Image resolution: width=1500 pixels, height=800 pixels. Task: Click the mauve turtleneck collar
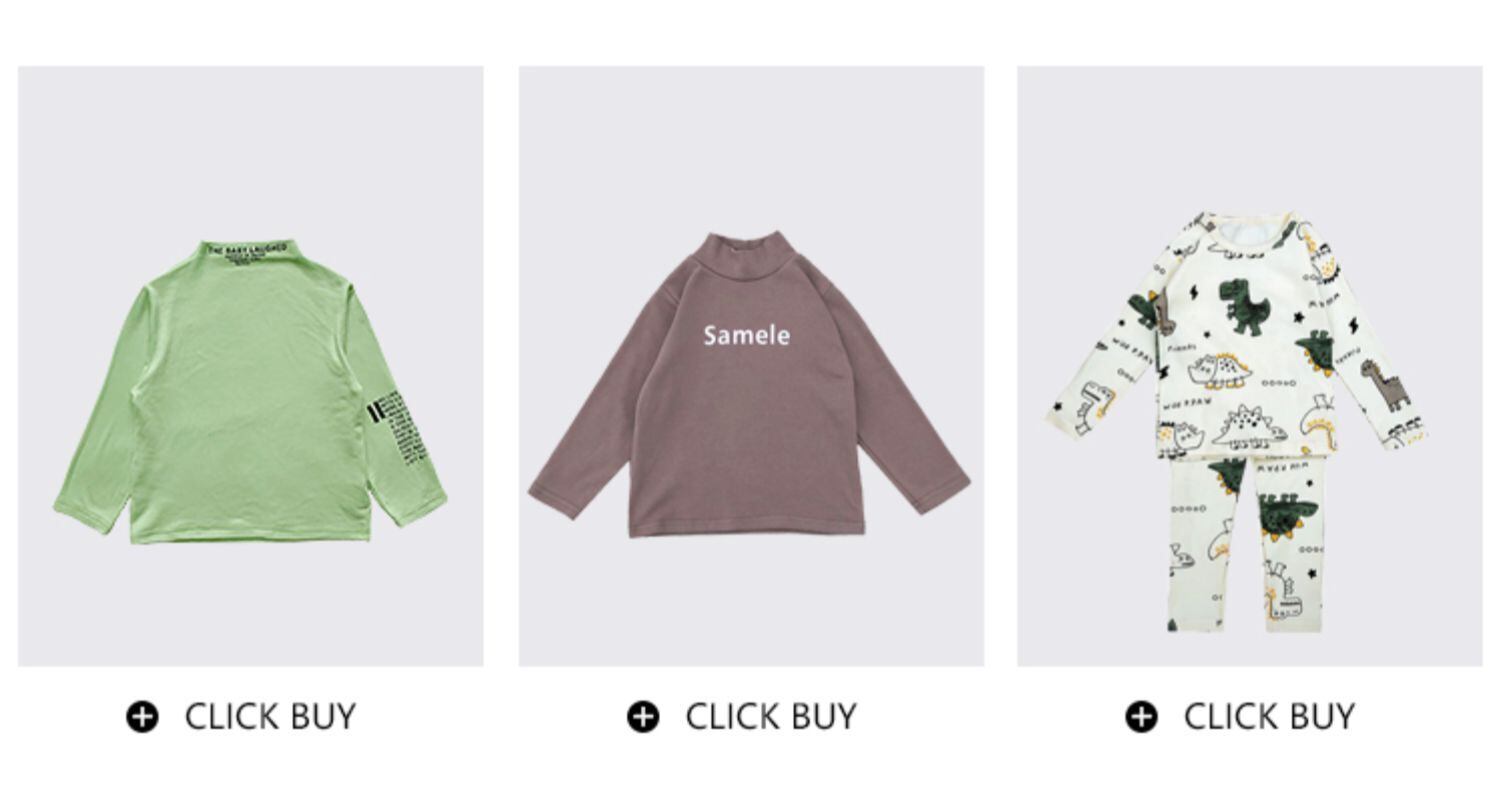point(741,252)
